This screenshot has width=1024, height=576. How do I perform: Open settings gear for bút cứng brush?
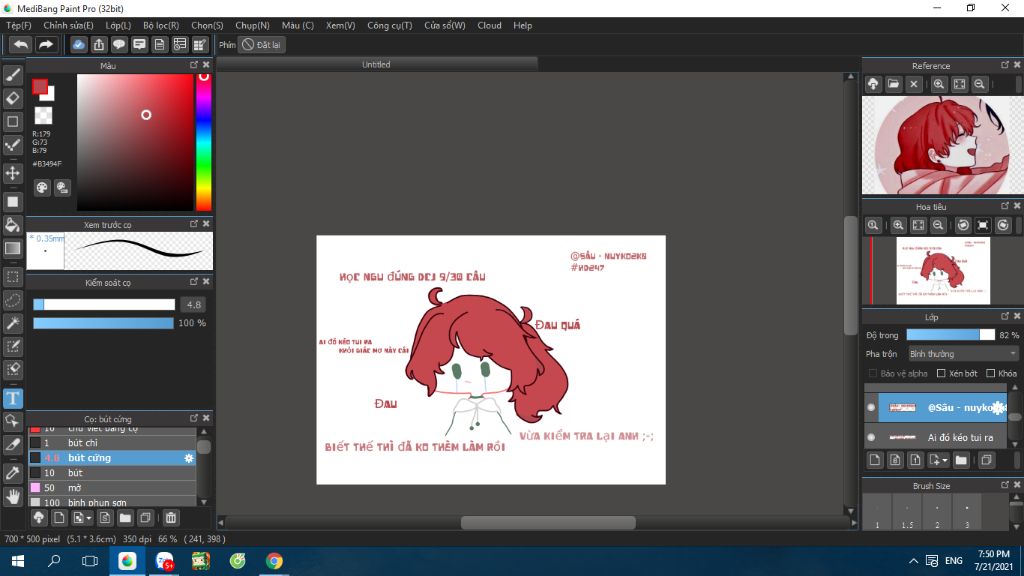(x=189, y=458)
